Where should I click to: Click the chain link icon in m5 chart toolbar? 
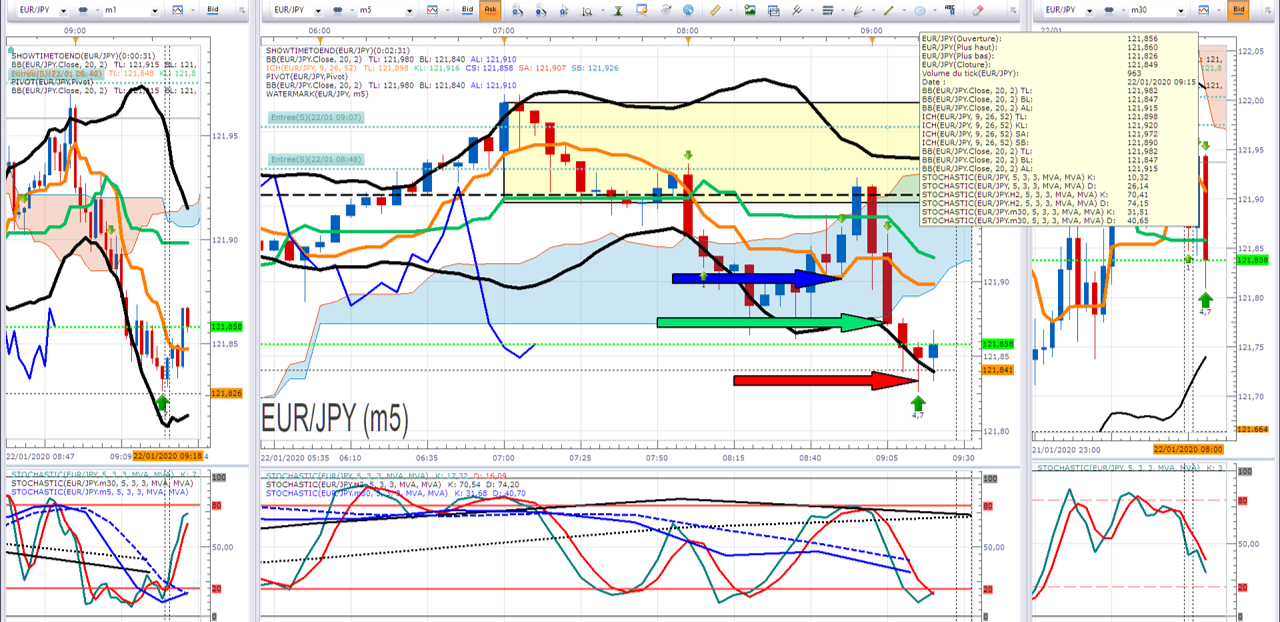click(x=337, y=10)
